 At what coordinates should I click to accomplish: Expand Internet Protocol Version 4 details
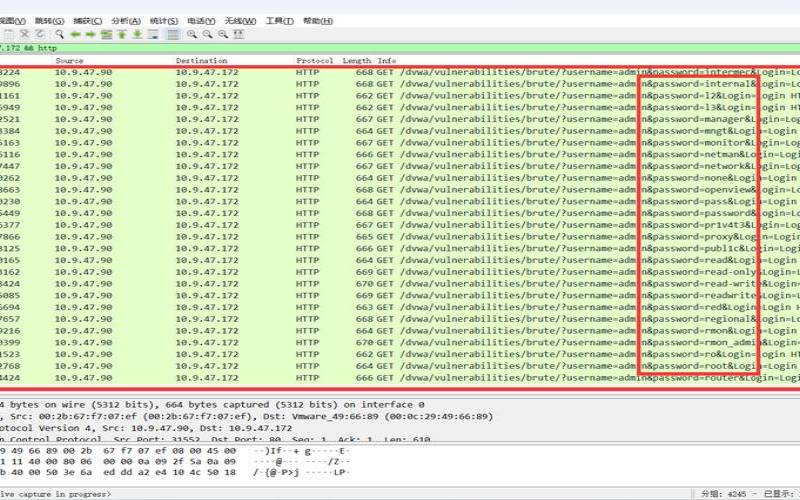(x=100, y=428)
